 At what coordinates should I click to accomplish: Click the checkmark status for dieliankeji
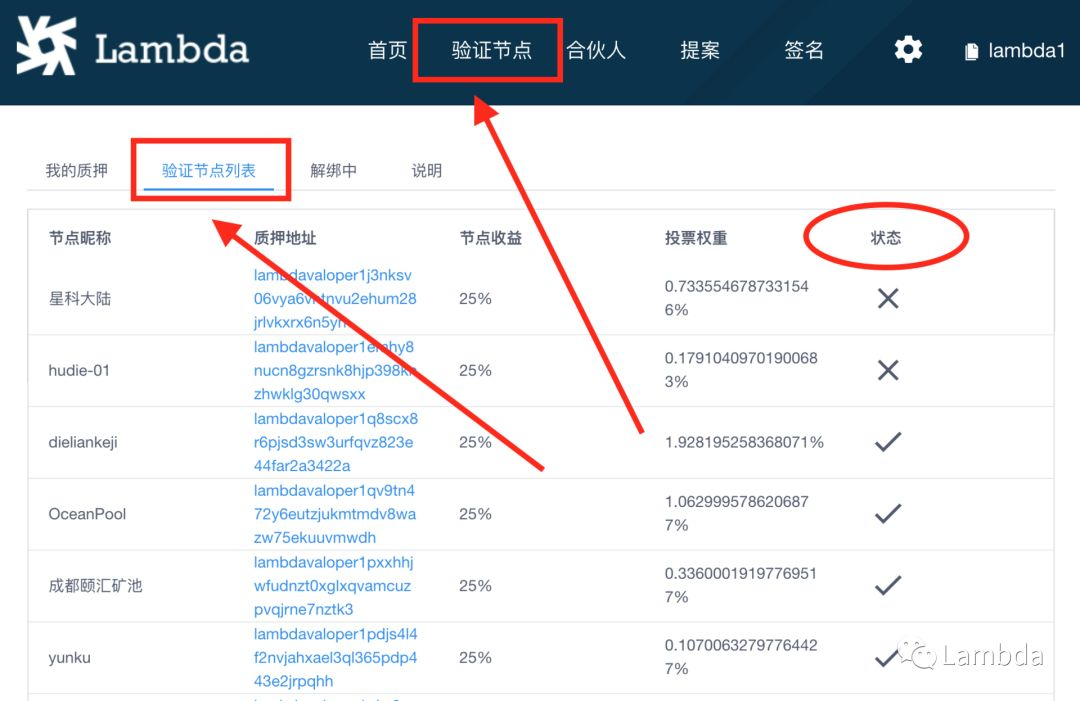point(888,442)
